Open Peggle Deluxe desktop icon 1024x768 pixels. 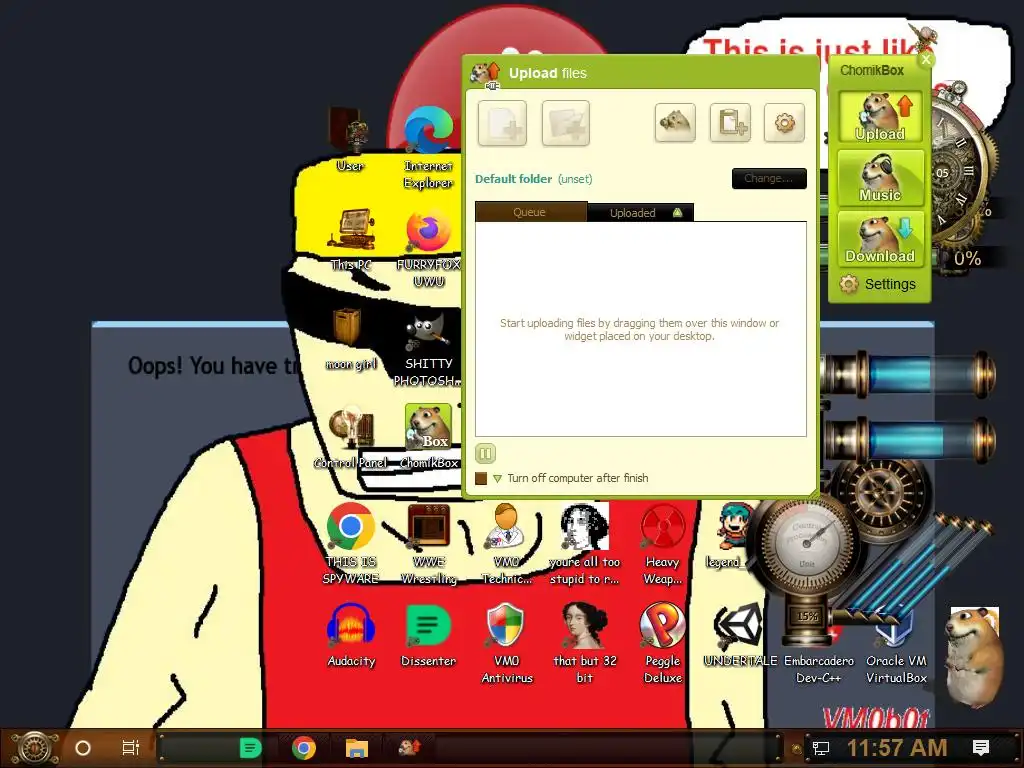(x=662, y=643)
